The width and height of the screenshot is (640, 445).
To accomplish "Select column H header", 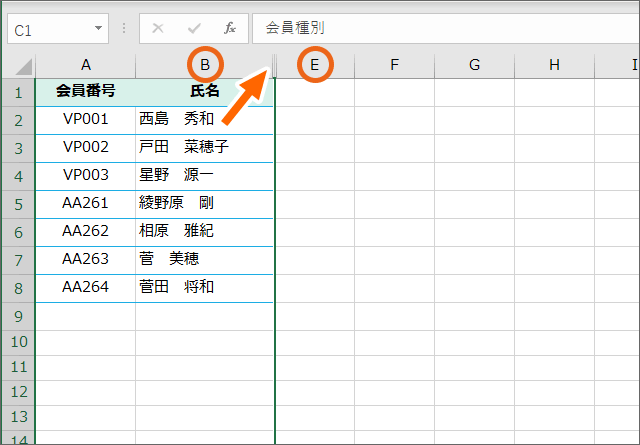I will (554, 66).
